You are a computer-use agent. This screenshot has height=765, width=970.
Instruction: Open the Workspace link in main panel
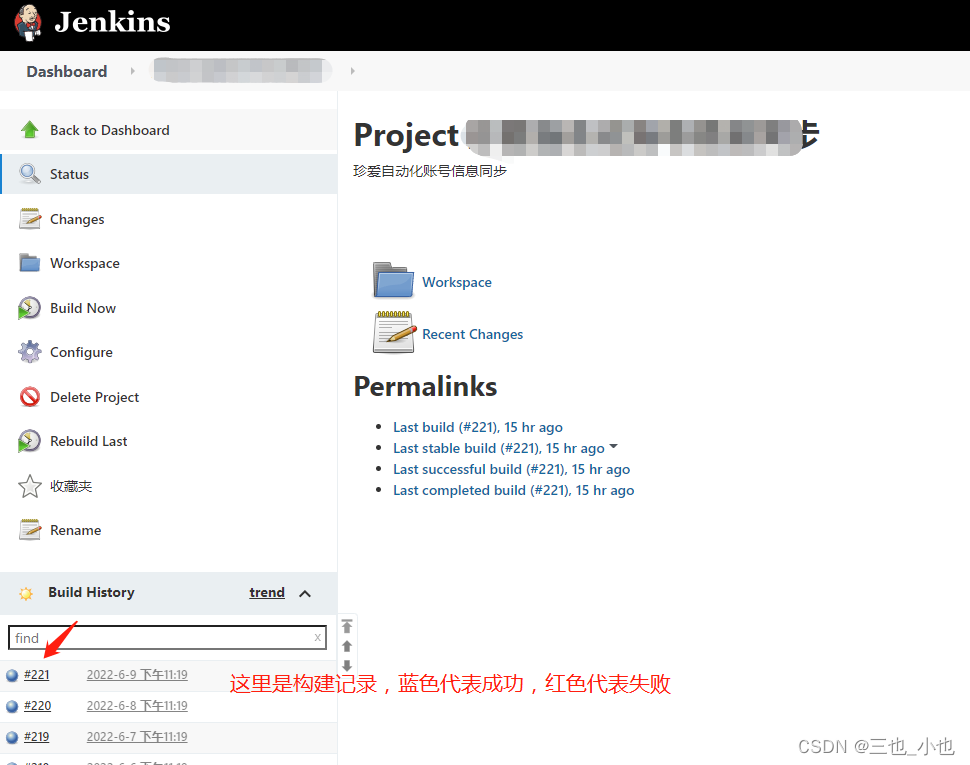(x=457, y=282)
